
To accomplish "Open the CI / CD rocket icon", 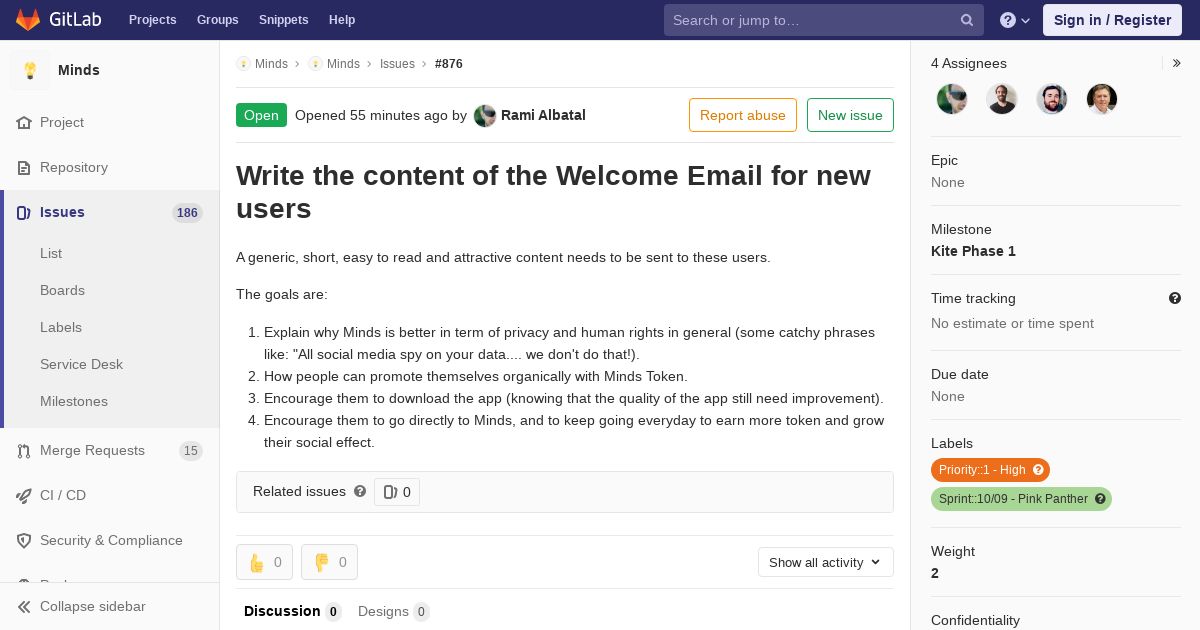I will tap(24, 496).
